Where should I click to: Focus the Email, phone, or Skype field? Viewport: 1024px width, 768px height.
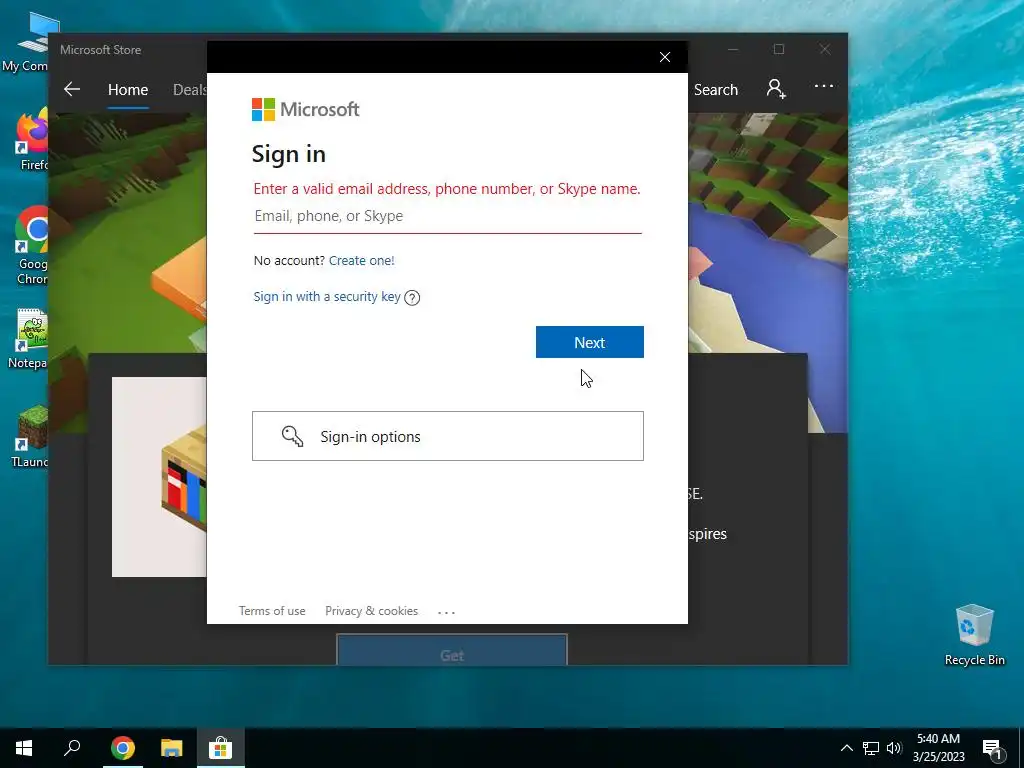coord(448,216)
